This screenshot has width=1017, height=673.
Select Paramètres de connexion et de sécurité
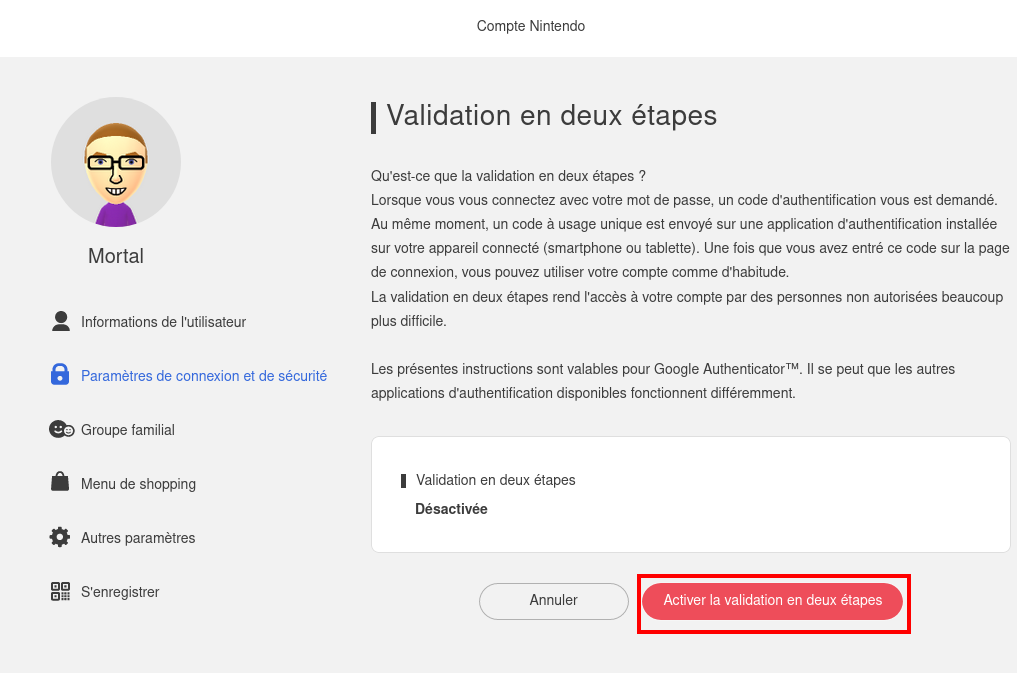[x=204, y=376]
